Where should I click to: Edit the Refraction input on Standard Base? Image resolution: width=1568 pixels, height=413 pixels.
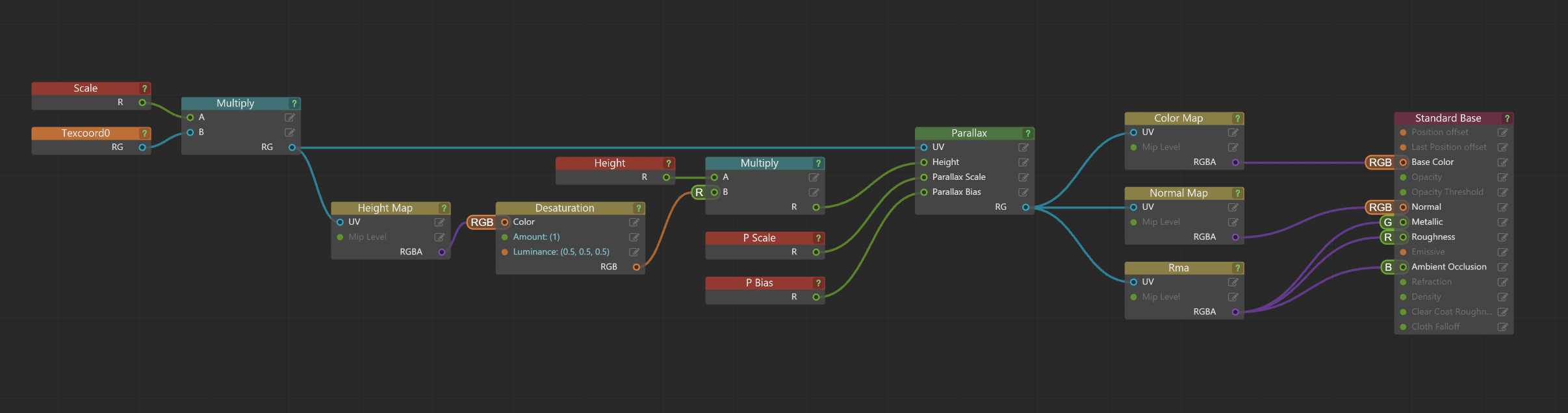coord(1502,282)
